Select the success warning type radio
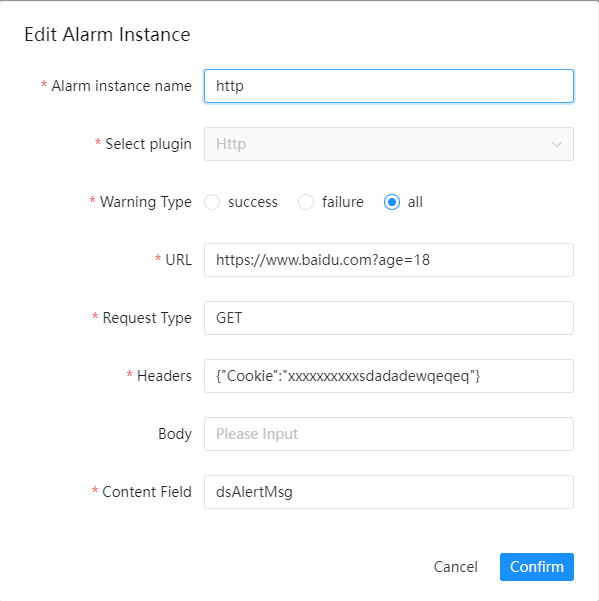The image size is (599, 601). pos(212,202)
